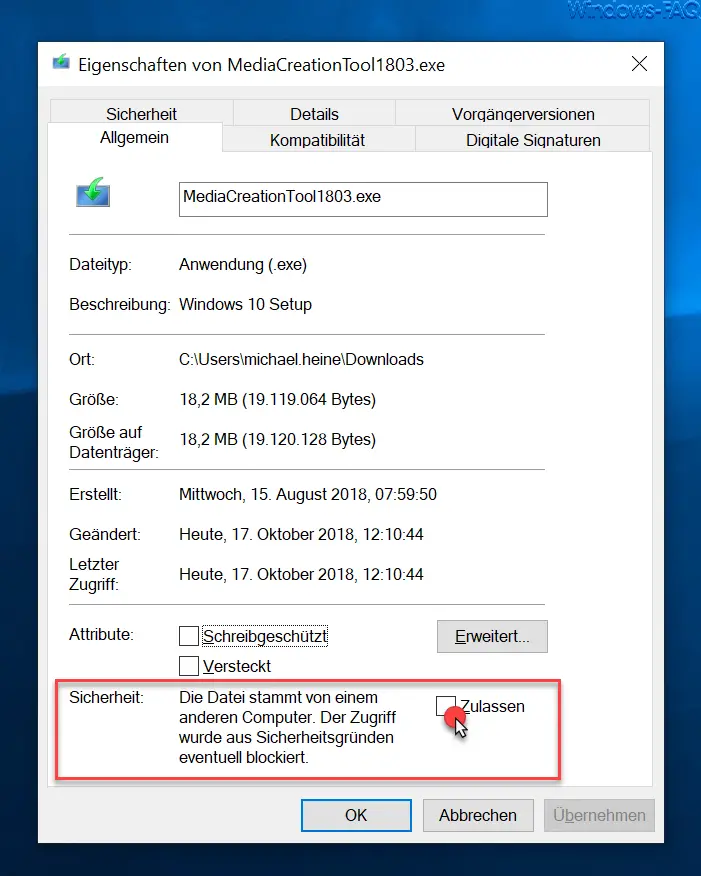Click the title bar file icon
The image size is (701, 876).
pyautogui.click(x=61, y=63)
